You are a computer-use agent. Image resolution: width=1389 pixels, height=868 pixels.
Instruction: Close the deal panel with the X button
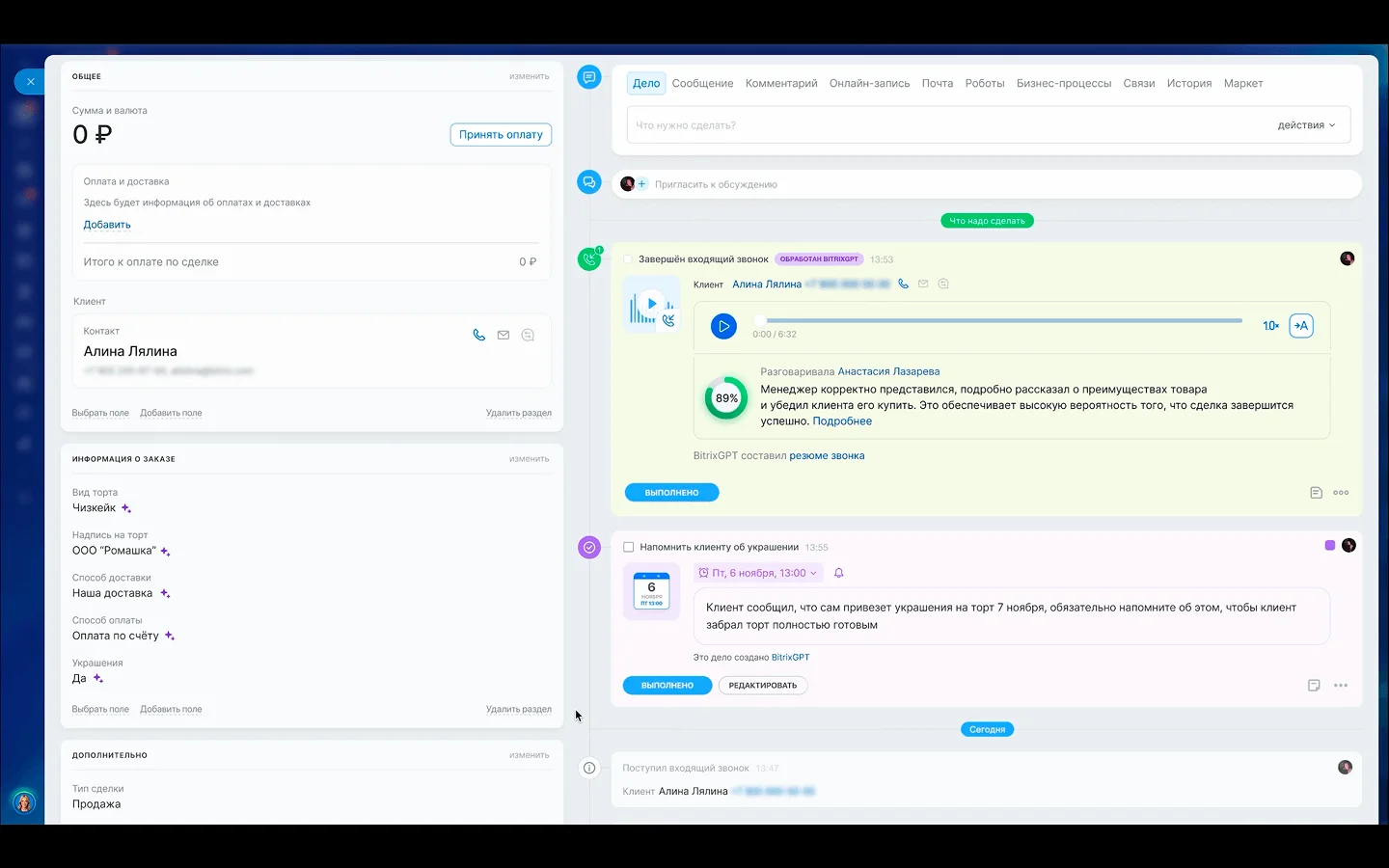pos(30,82)
